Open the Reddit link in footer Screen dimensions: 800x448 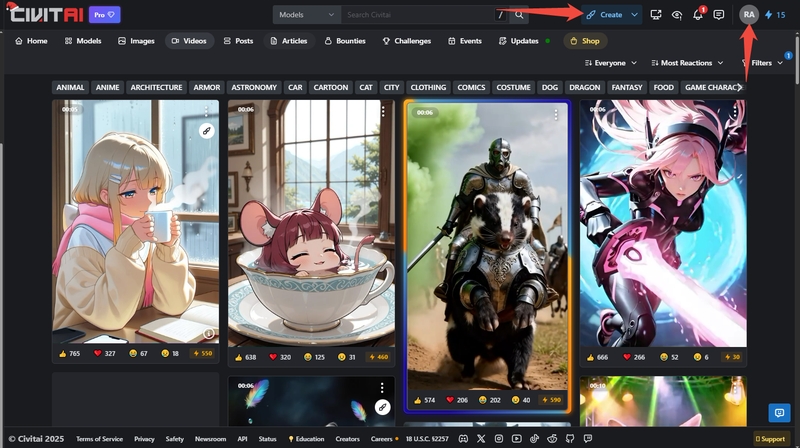coord(551,439)
